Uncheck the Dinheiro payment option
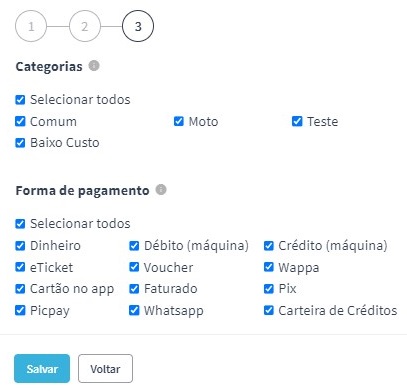Image resolution: width=407 pixels, height=391 pixels. coord(20,246)
